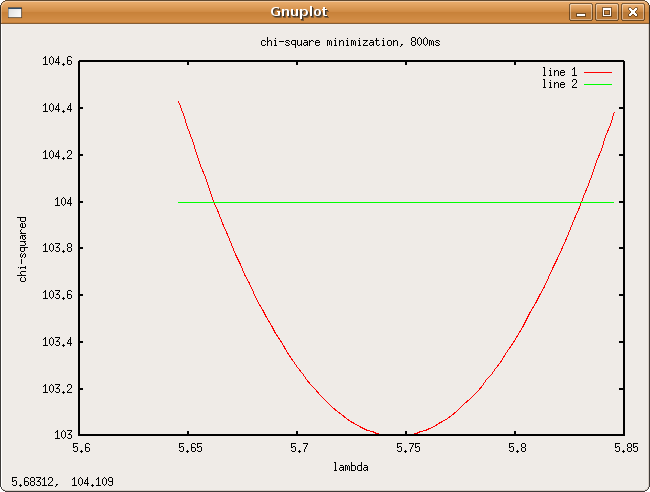Click the 'chi-squared' y-axis label
The width and height of the screenshot is (650, 492).
[23, 247]
